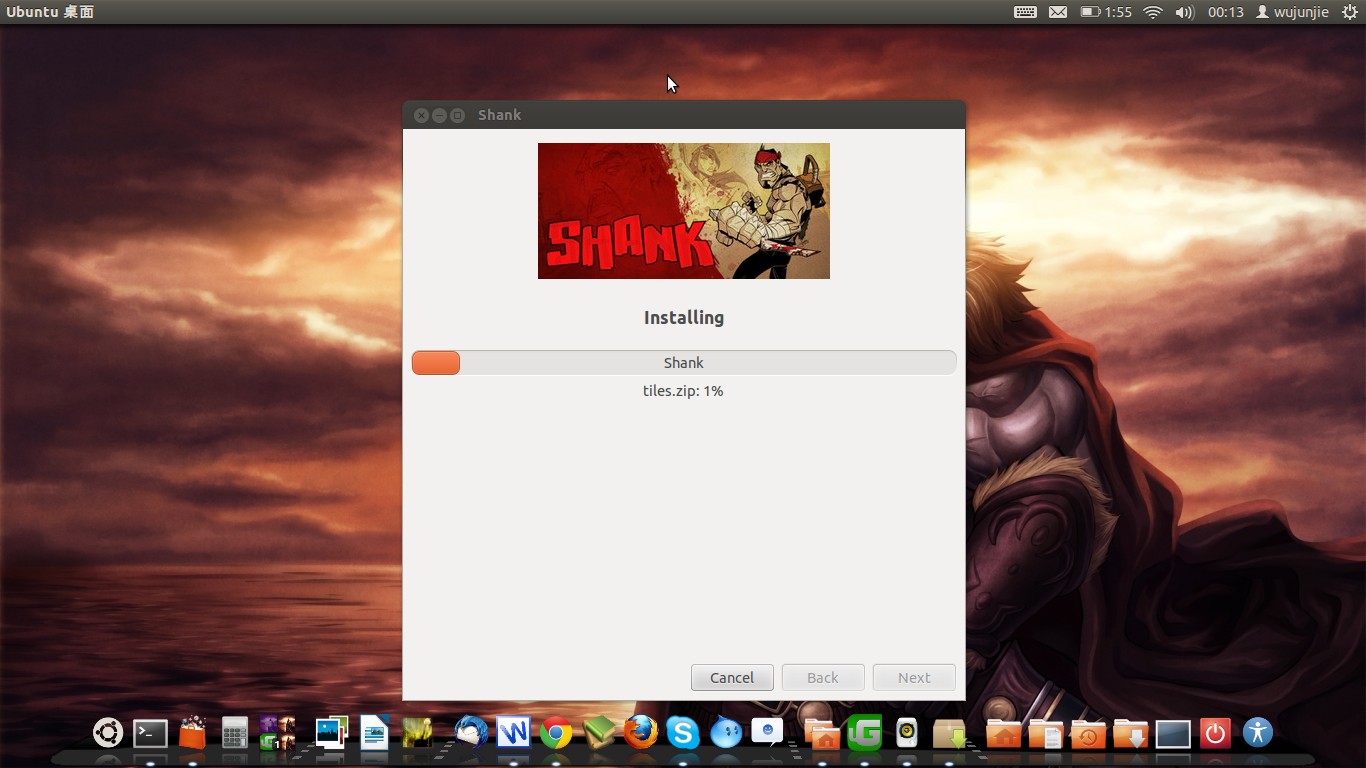The image size is (1366, 768).
Task: Launch uGet download manager green icon
Action: pyautogui.click(x=864, y=733)
